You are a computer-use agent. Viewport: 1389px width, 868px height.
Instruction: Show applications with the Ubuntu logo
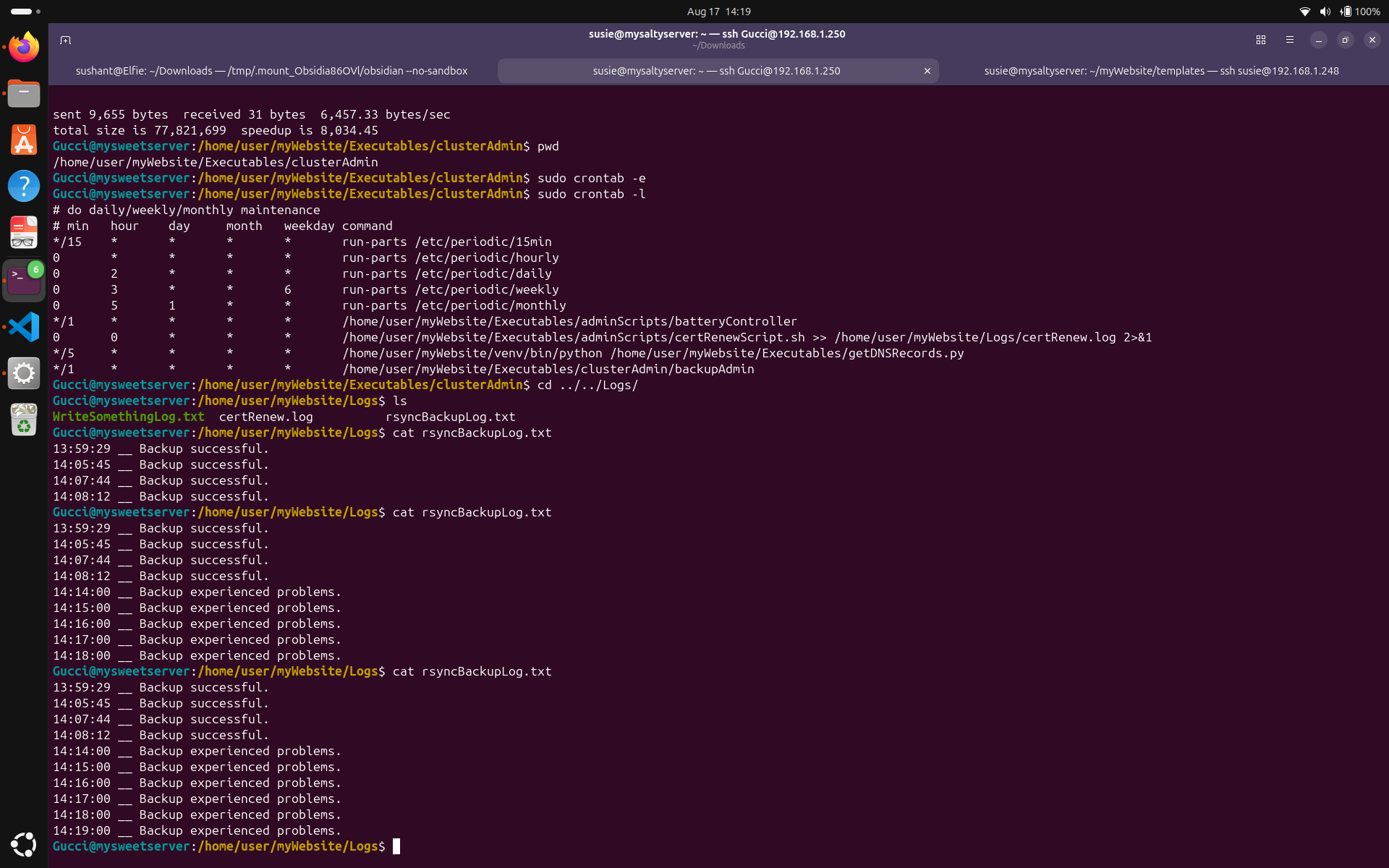(24, 844)
